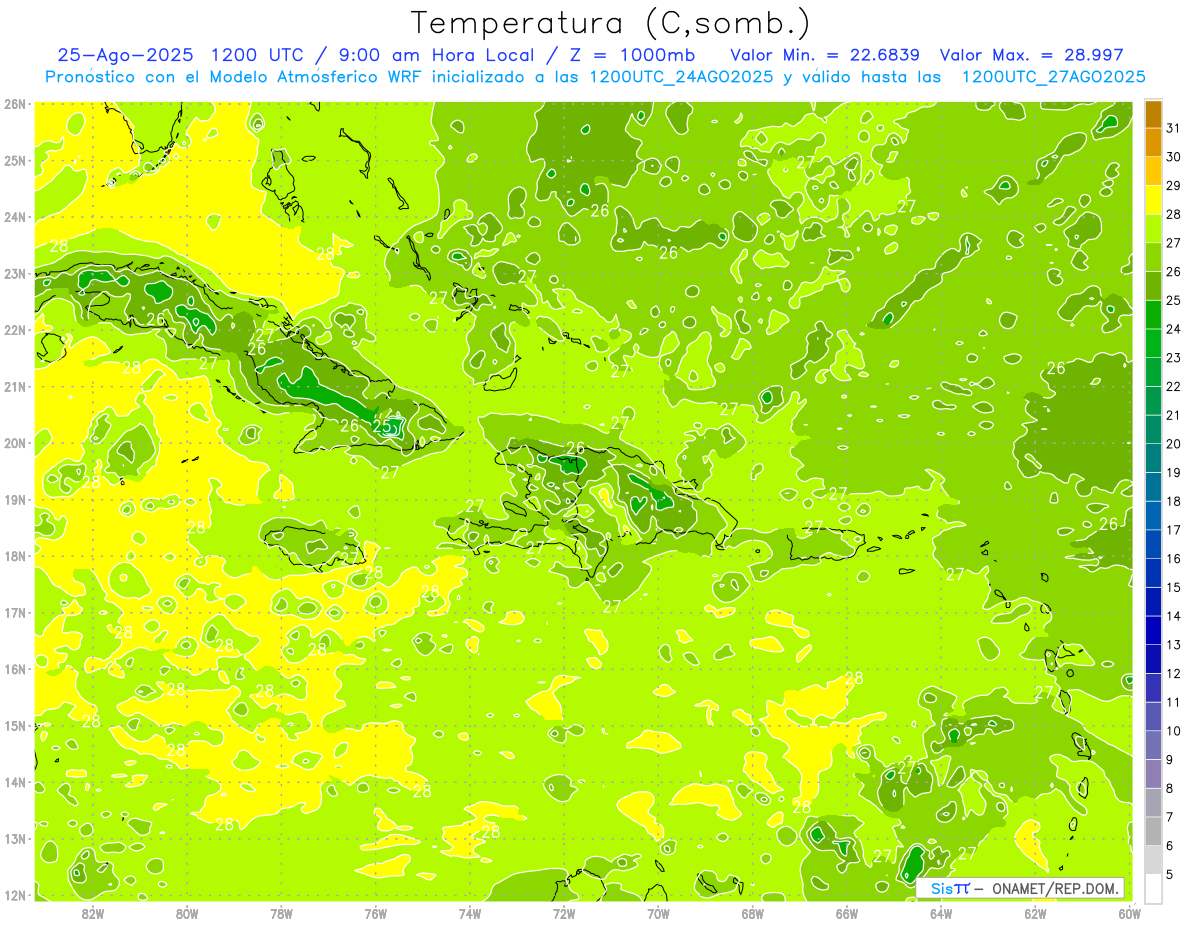Click the "66W" longitude axis label

[847, 913]
